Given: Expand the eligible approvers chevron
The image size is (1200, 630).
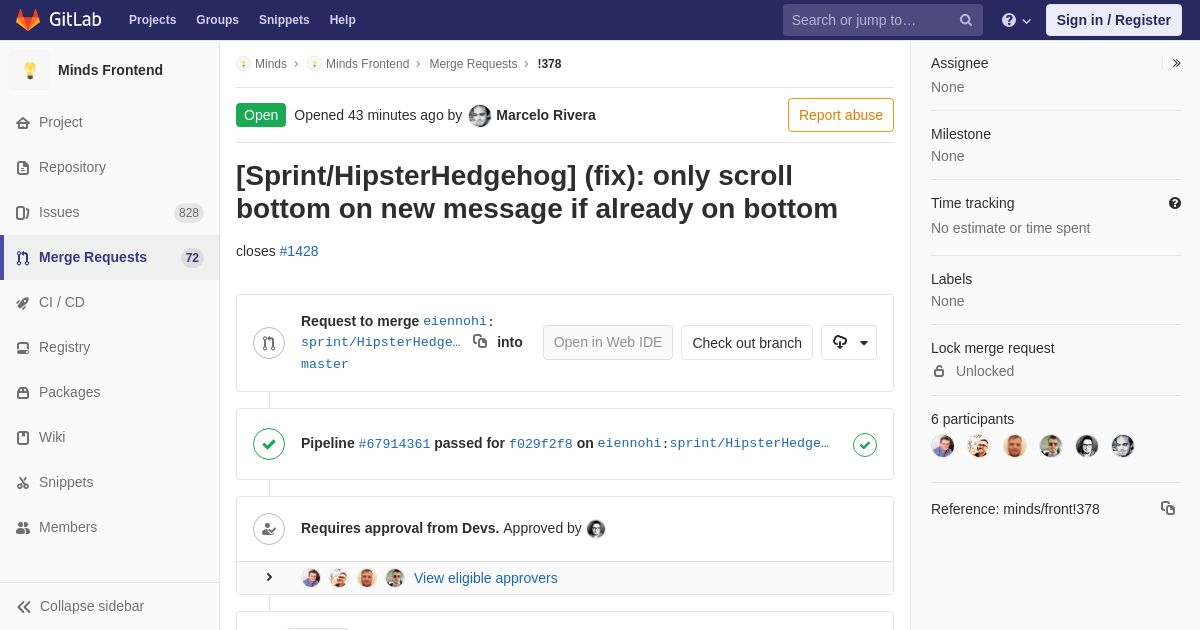Looking at the screenshot, I should (x=269, y=577).
